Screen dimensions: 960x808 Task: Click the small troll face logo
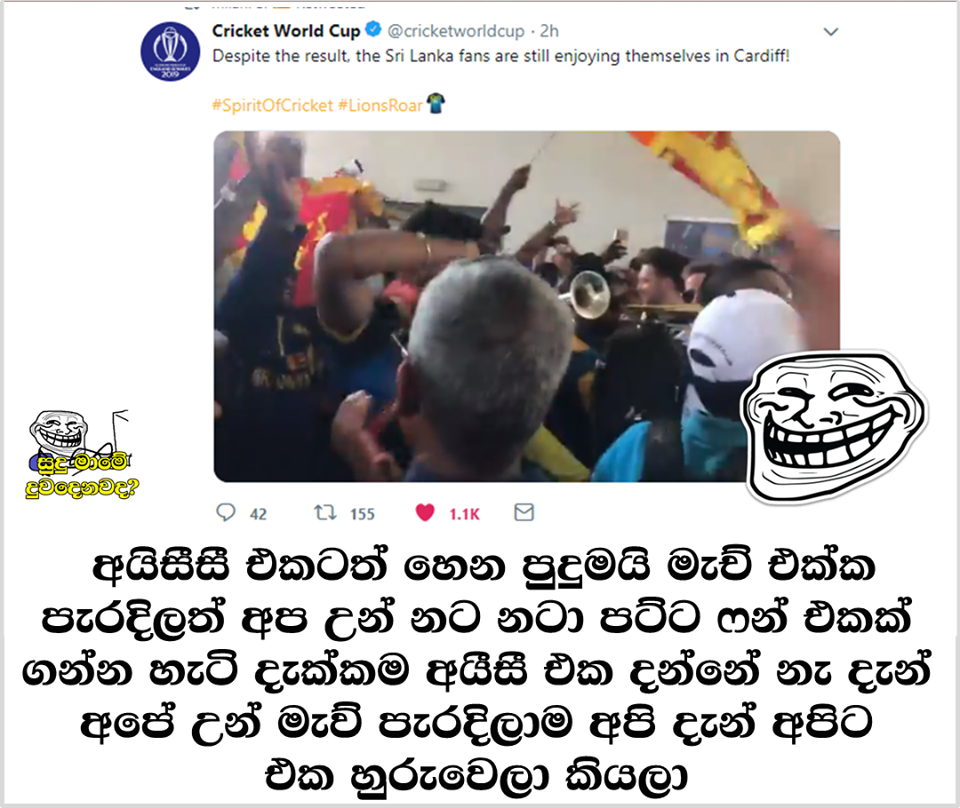pyautogui.click(x=58, y=430)
